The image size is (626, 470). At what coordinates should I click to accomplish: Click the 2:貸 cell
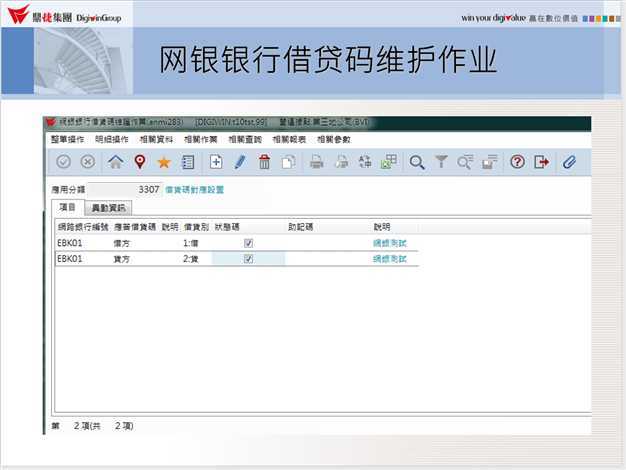click(191, 259)
